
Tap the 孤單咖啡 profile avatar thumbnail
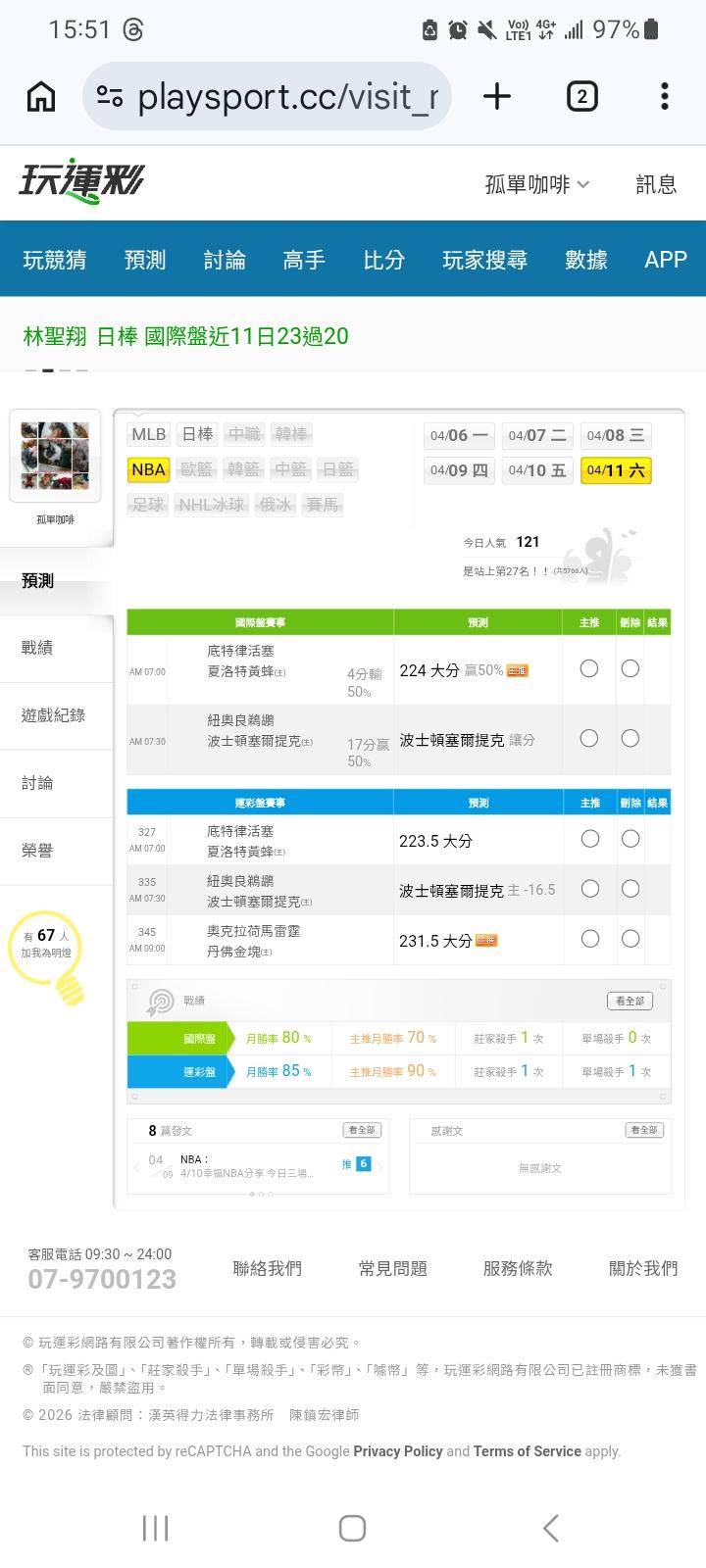[56, 457]
